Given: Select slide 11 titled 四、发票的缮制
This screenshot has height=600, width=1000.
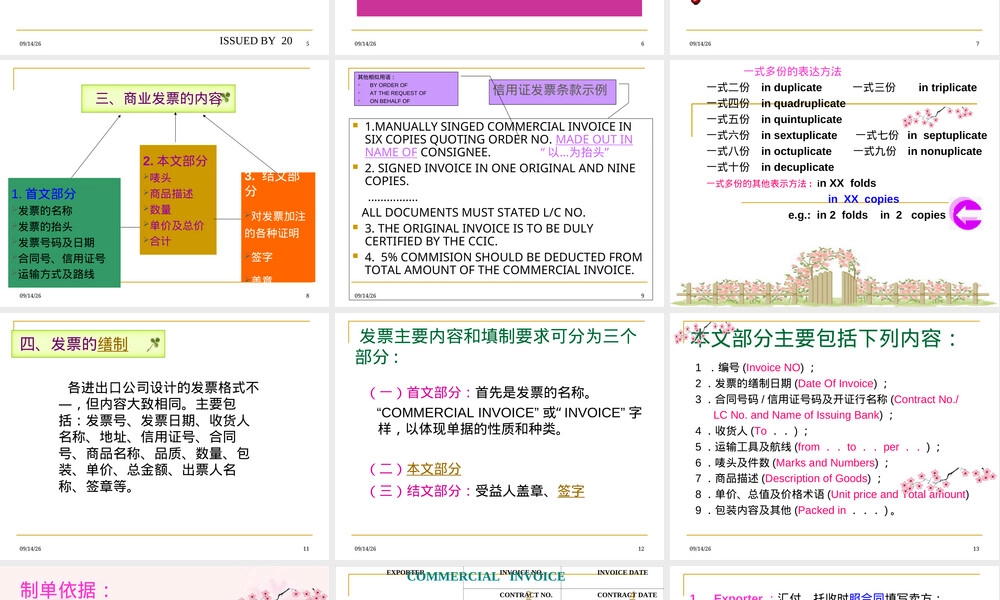Looking at the screenshot, I should pyautogui.click(x=165, y=436).
